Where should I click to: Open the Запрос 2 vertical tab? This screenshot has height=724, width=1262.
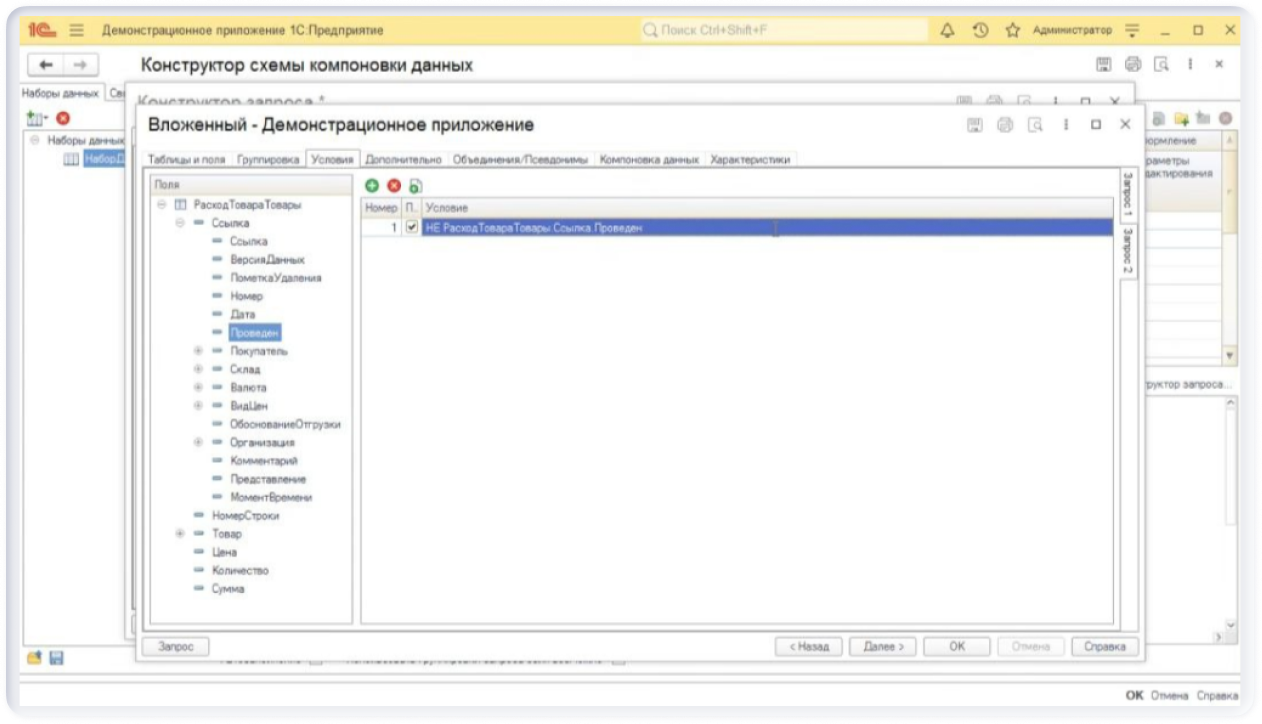[1127, 252]
